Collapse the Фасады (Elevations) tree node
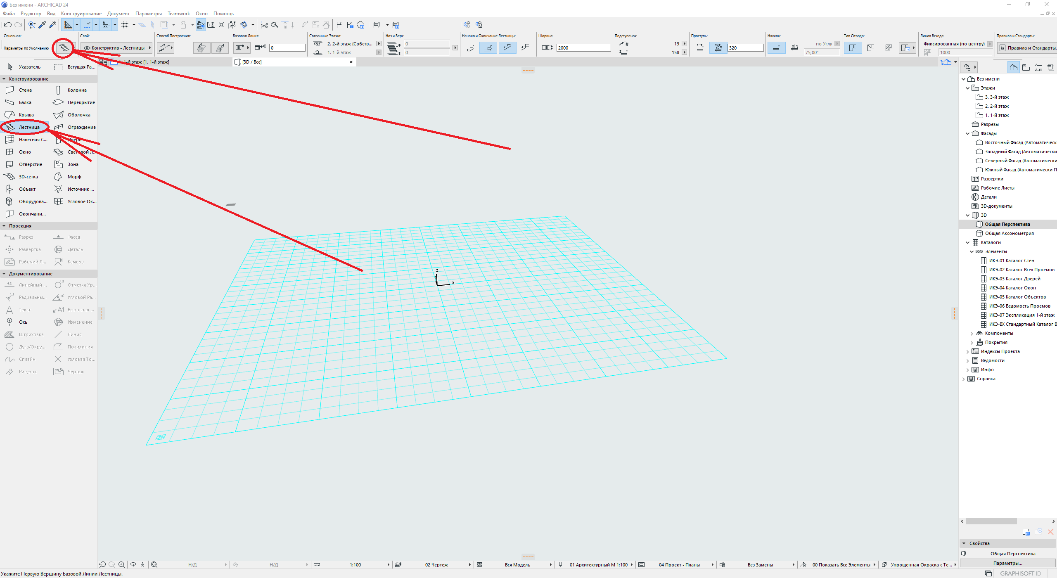Image resolution: width=1057 pixels, height=578 pixels. pos(967,134)
